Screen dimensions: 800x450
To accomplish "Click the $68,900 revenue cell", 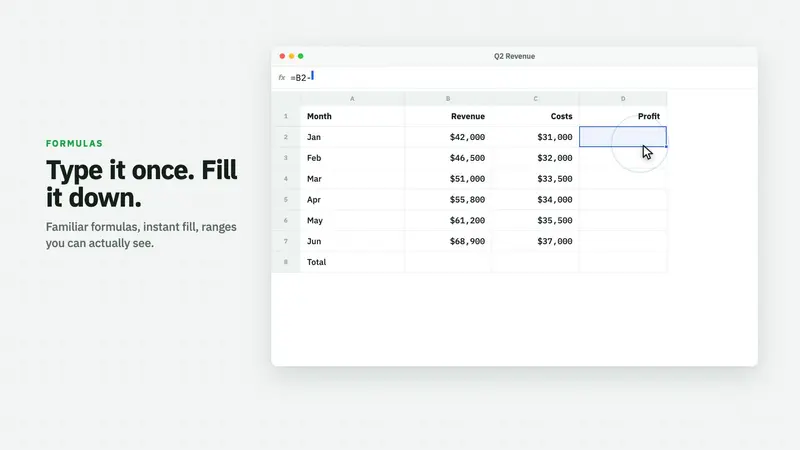I will [448, 241].
